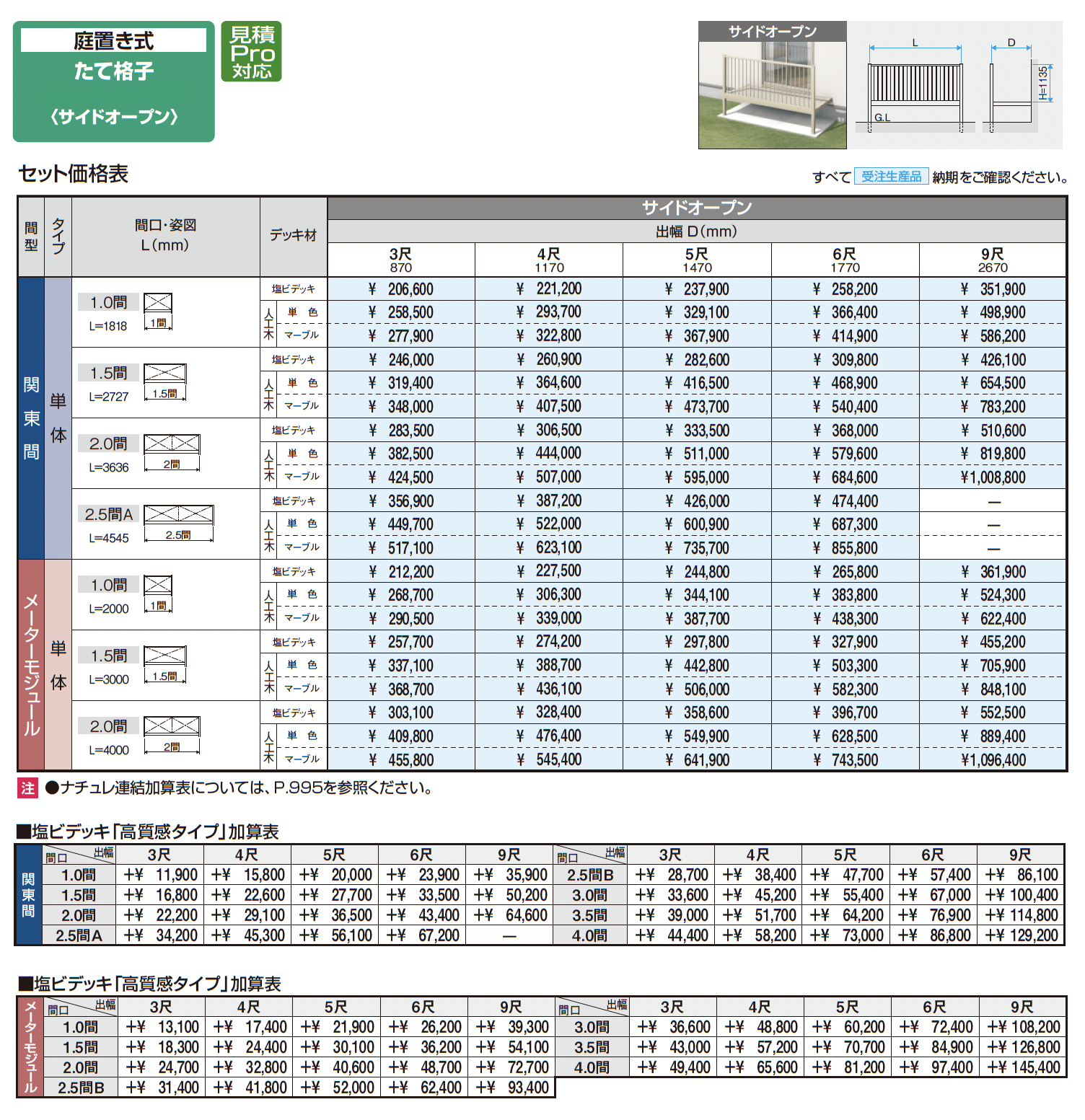Click the 2.5間A L=4545 diagram icon
The height and width of the screenshot is (1120, 1085).
(x=179, y=524)
